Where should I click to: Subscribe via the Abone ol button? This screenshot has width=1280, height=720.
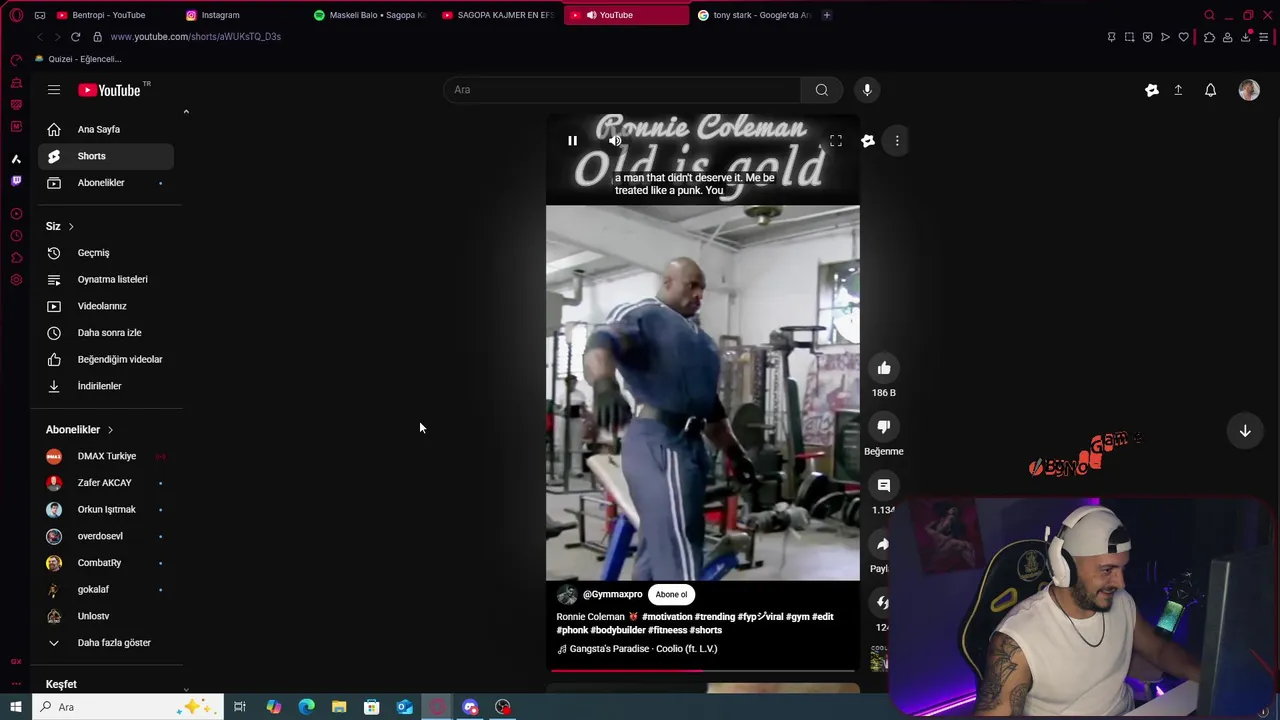click(x=671, y=594)
